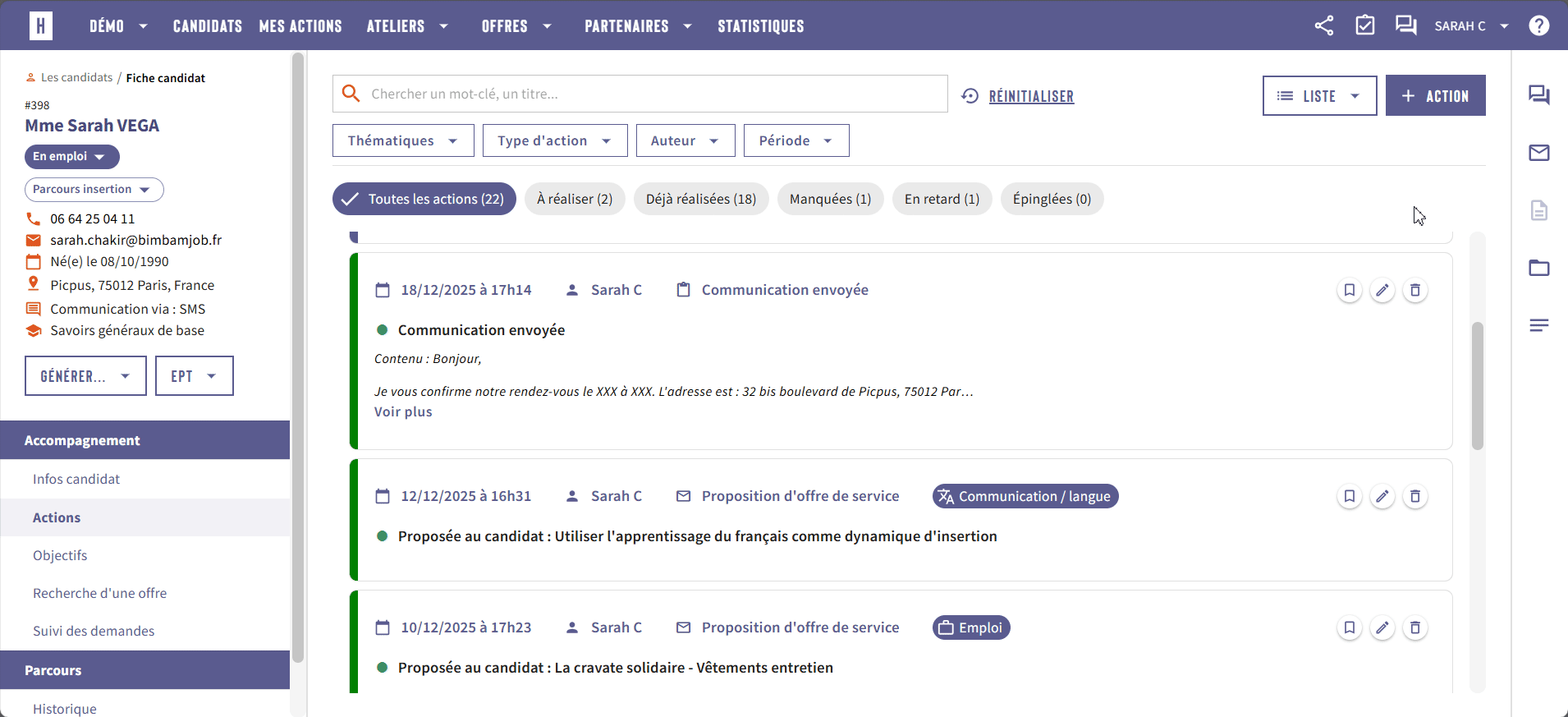1568x717 pixels.
Task: Edit the 12/12/2025 action card
Action: 1382,496
